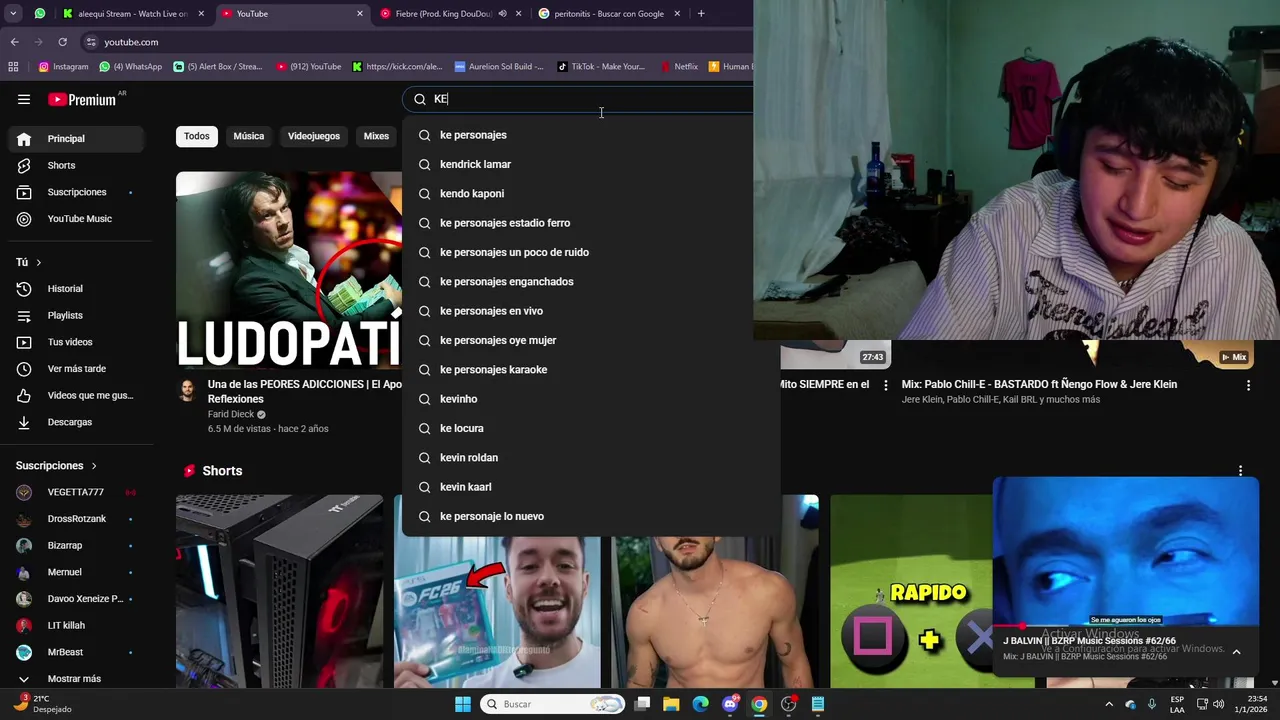Open Shorts from the sidebar
Screen dimensions: 1280x720
click(76, 165)
